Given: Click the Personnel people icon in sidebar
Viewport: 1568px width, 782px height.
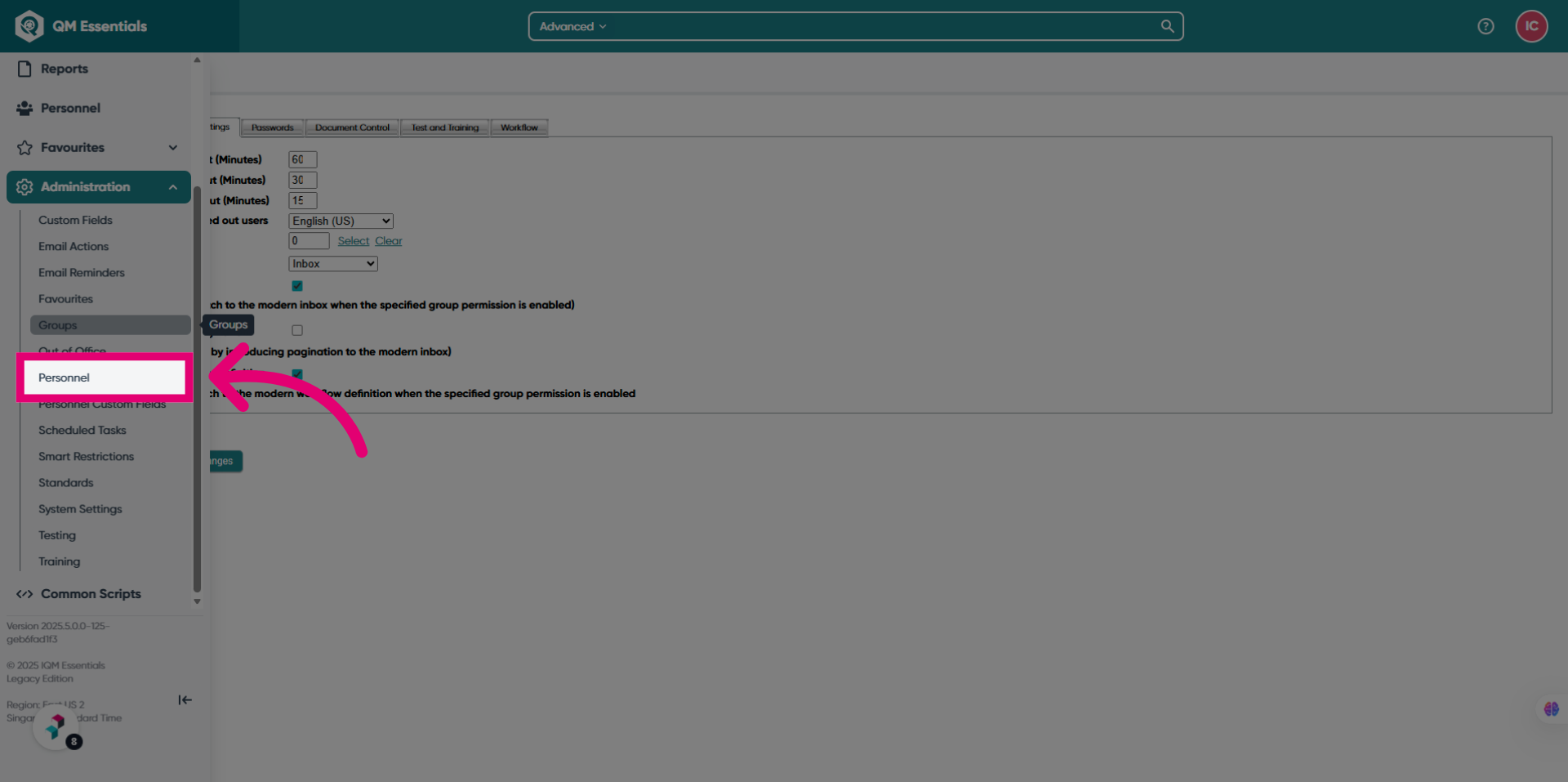Looking at the screenshot, I should (24, 108).
